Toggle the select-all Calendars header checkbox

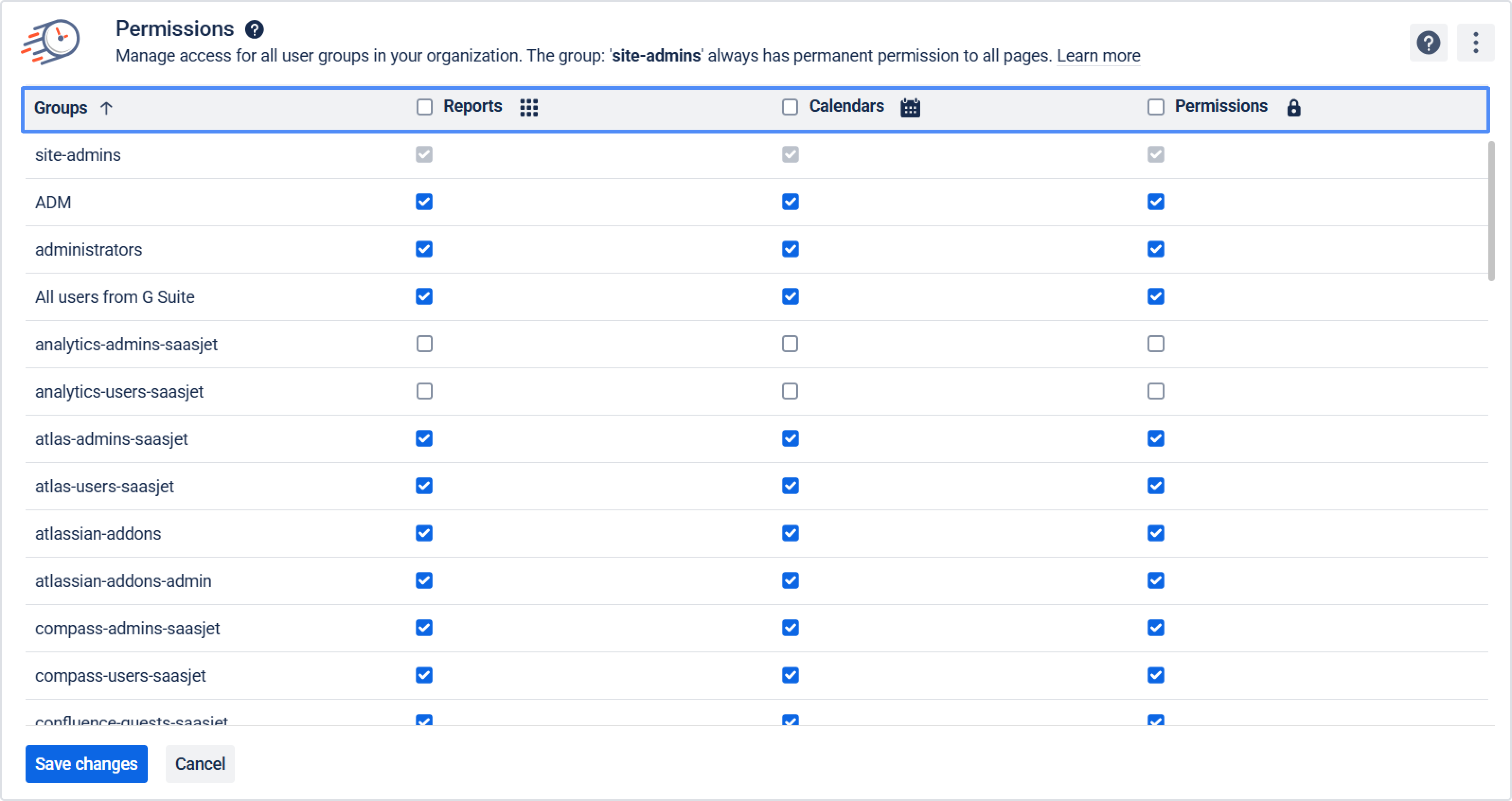point(790,107)
